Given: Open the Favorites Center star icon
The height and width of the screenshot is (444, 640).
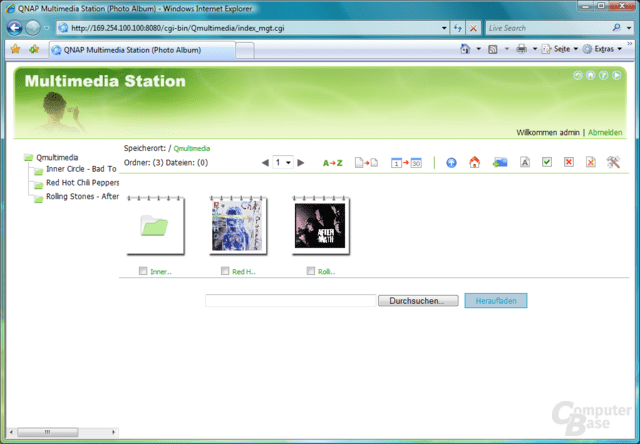Looking at the screenshot, I should pyautogui.click(x=16, y=49).
